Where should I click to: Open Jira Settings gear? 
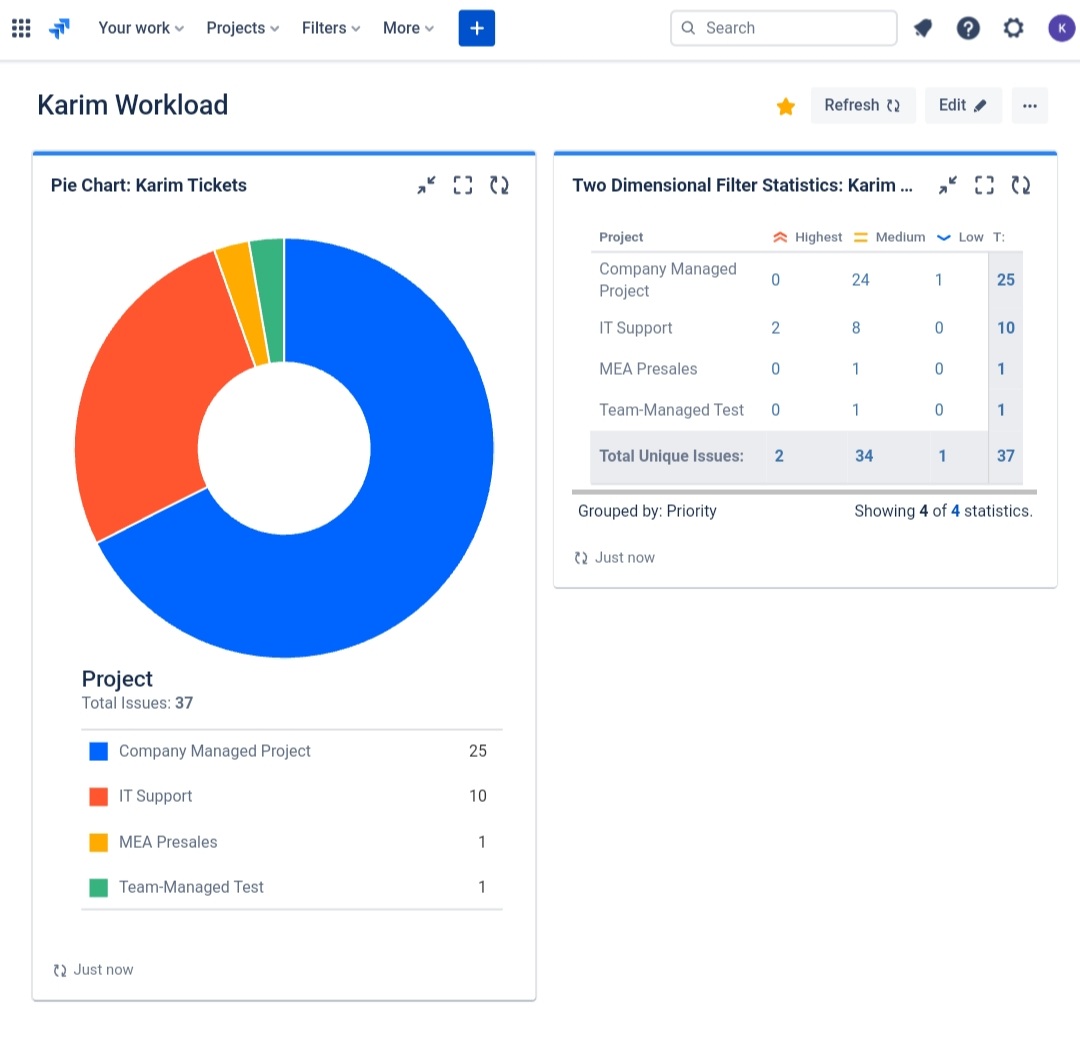1013,27
